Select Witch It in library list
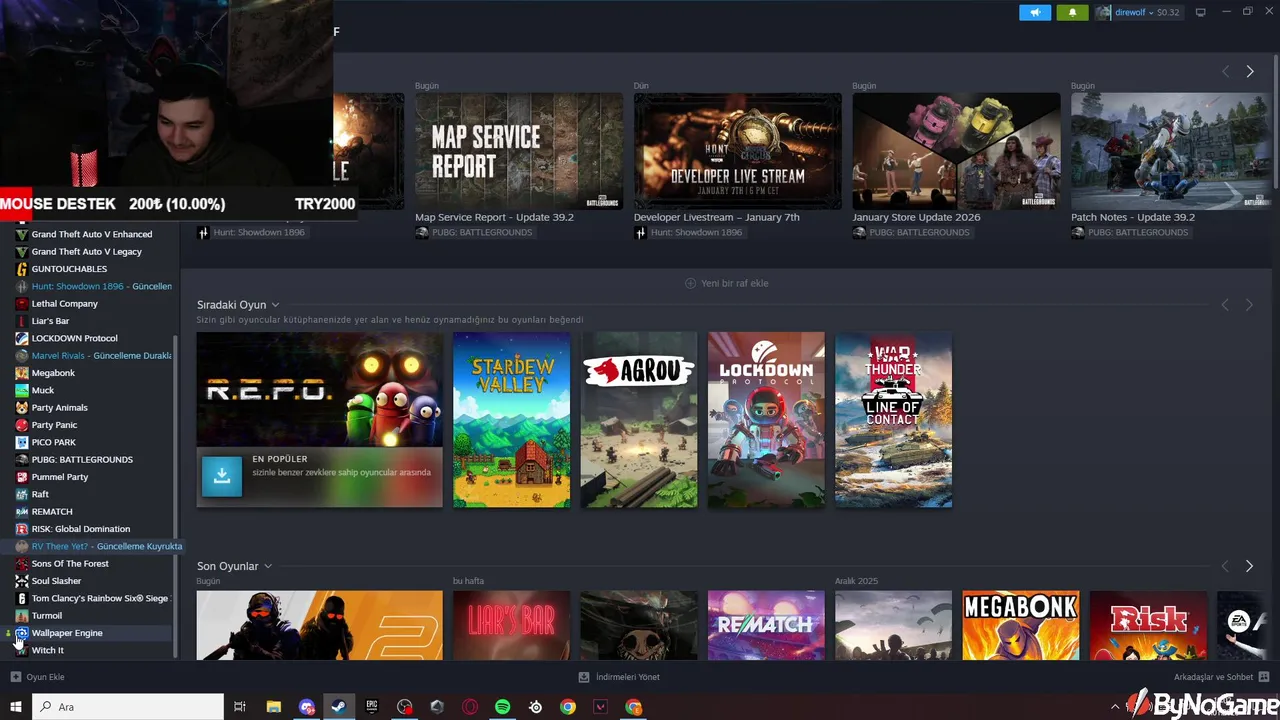The image size is (1280, 720). (x=48, y=651)
